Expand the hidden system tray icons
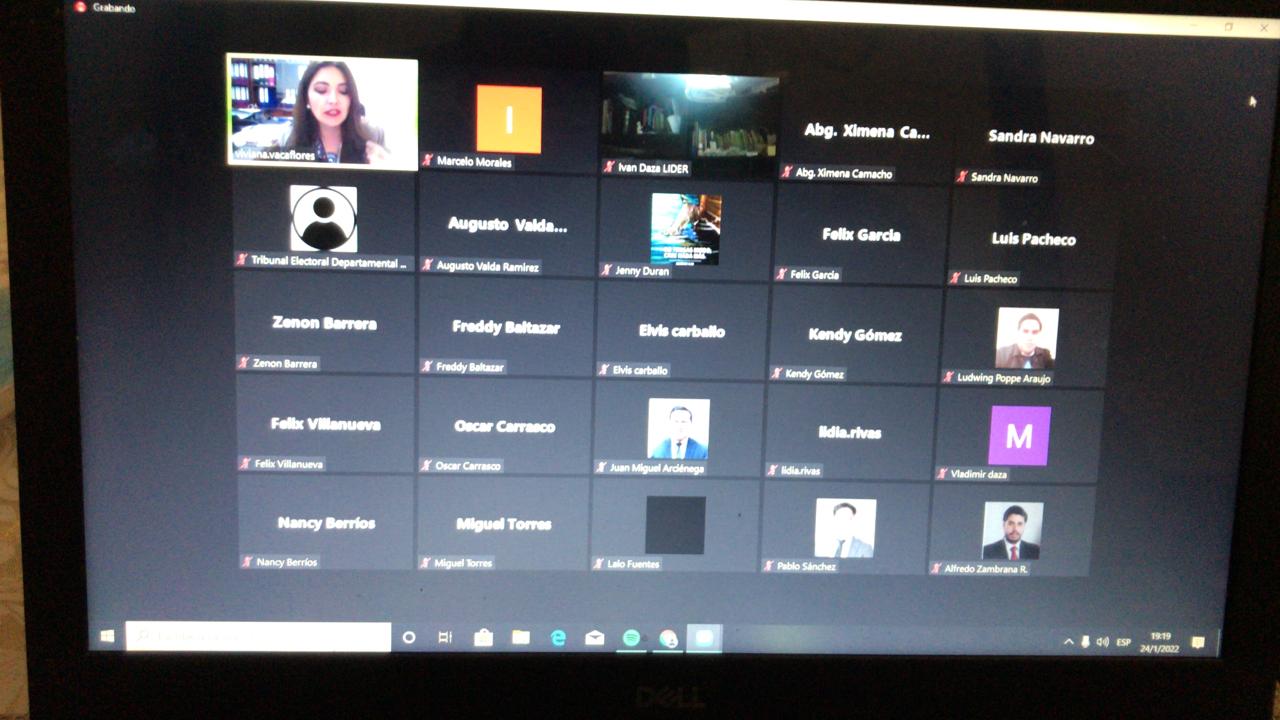The image size is (1280, 720). coord(1068,642)
